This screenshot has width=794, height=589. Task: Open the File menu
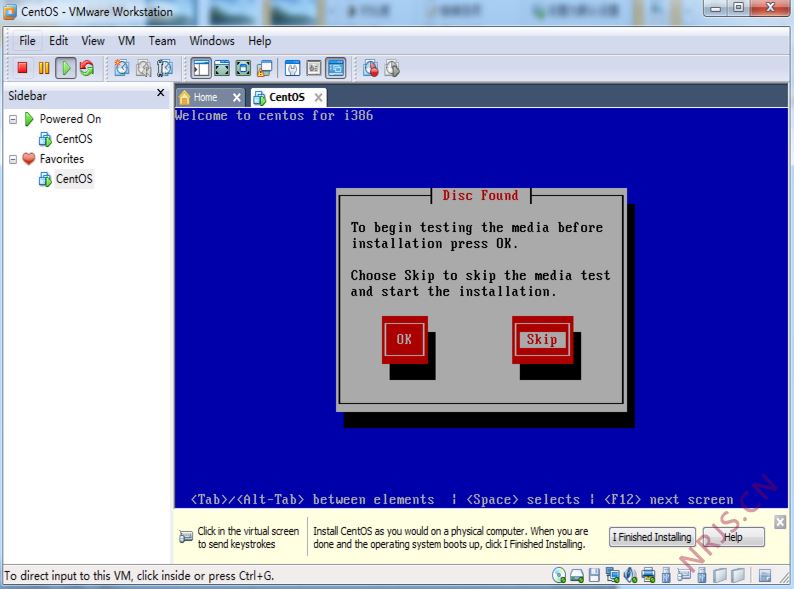[27, 41]
